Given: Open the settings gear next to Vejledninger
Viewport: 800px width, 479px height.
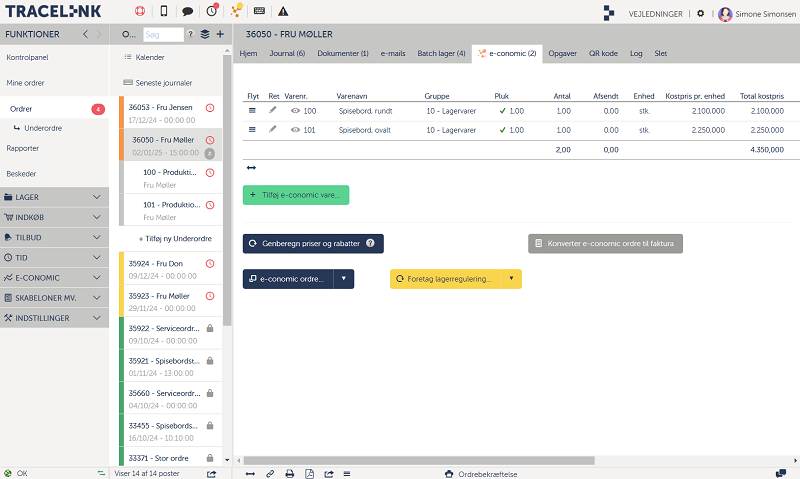Looking at the screenshot, I should tap(700, 14).
